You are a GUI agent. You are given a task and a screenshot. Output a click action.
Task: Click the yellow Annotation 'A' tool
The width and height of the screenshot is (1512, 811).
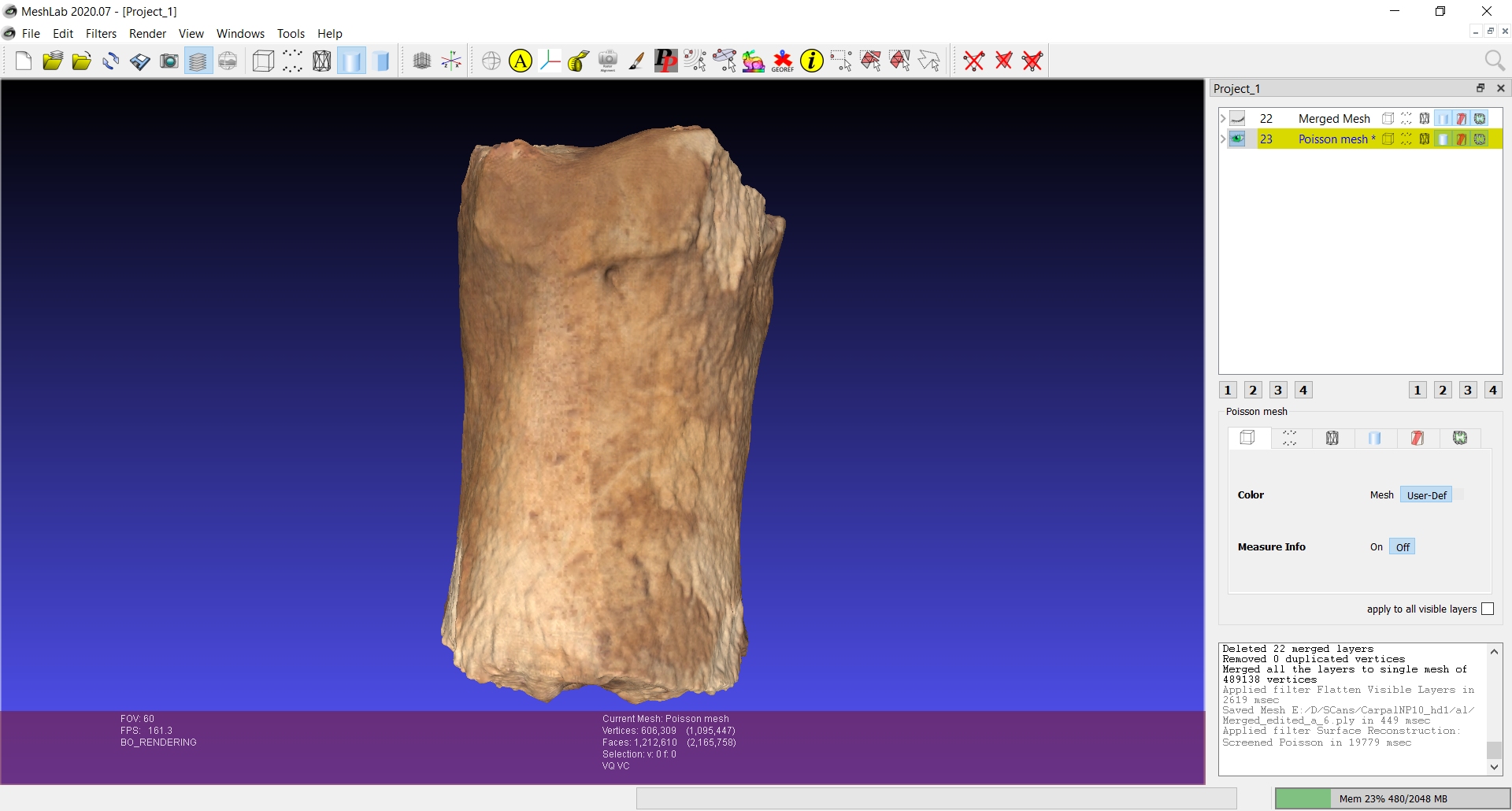tap(521, 61)
